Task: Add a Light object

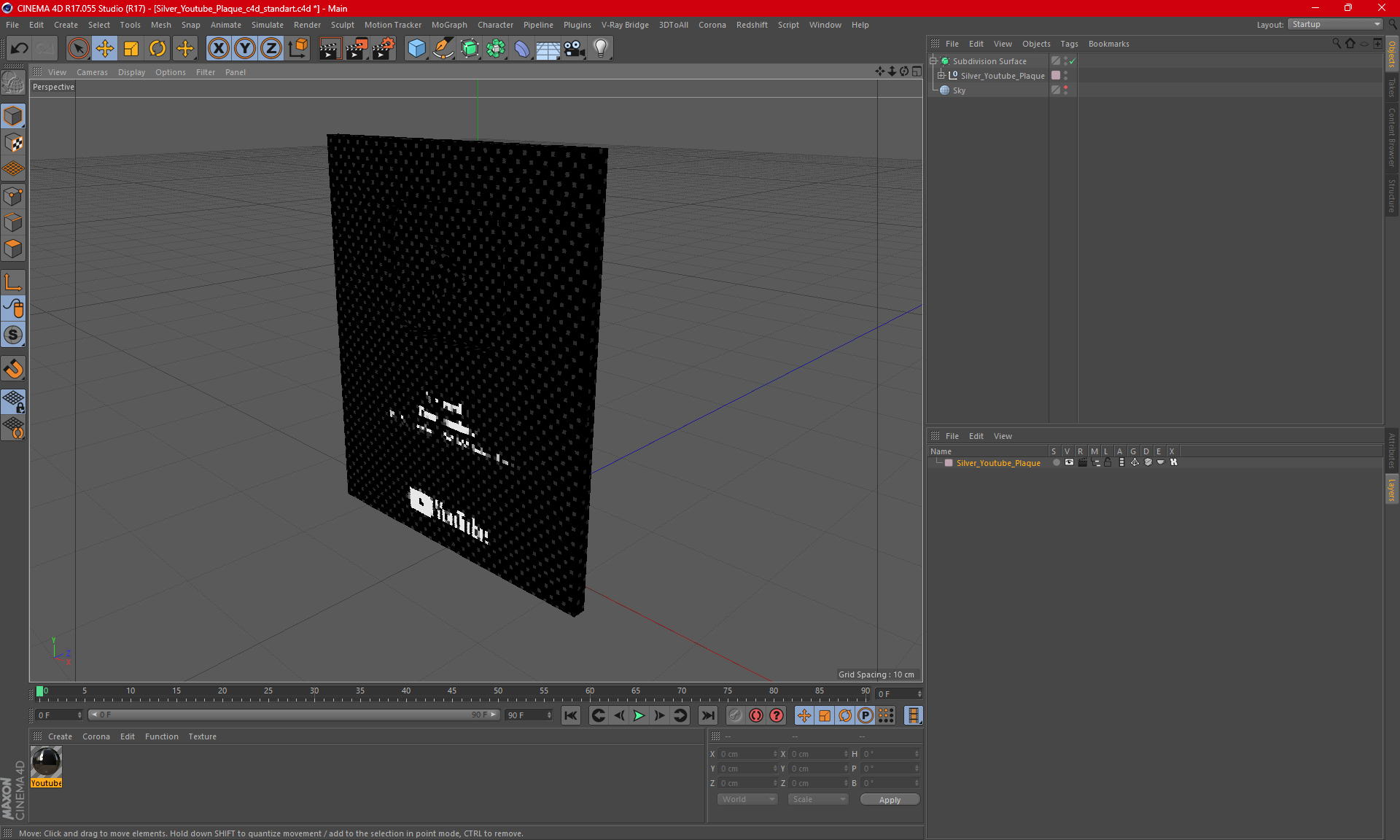Action: (x=601, y=48)
